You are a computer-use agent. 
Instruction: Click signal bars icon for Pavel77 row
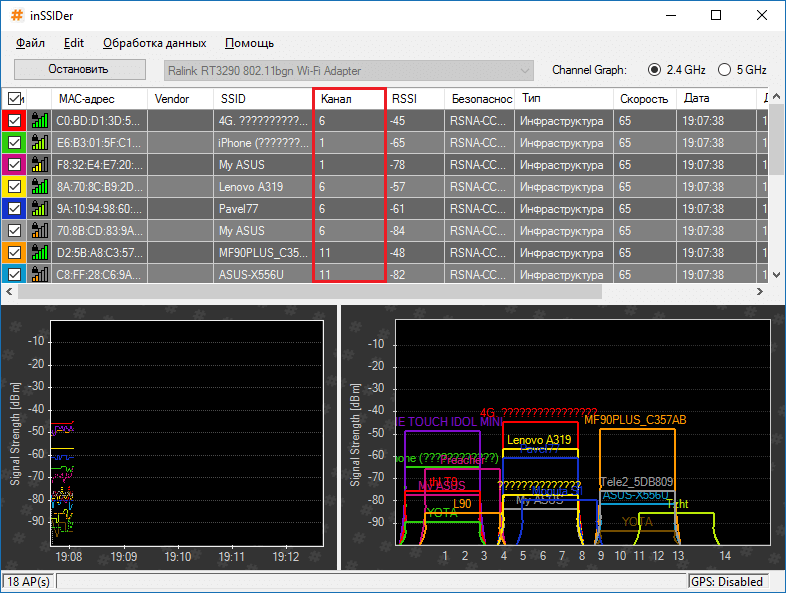click(40, 209)
